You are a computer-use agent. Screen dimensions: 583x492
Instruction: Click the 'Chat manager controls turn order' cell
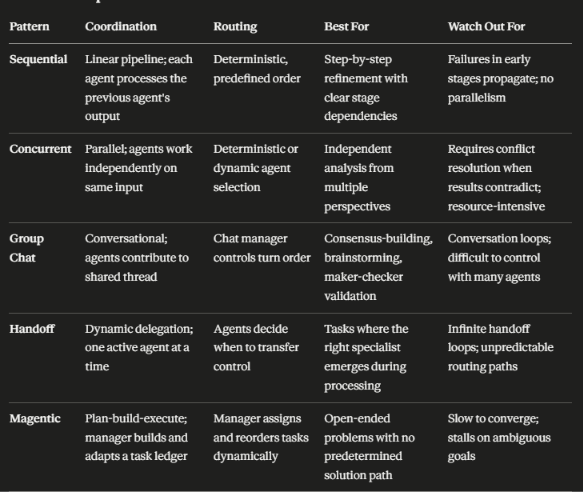click(x=262, y=248)
